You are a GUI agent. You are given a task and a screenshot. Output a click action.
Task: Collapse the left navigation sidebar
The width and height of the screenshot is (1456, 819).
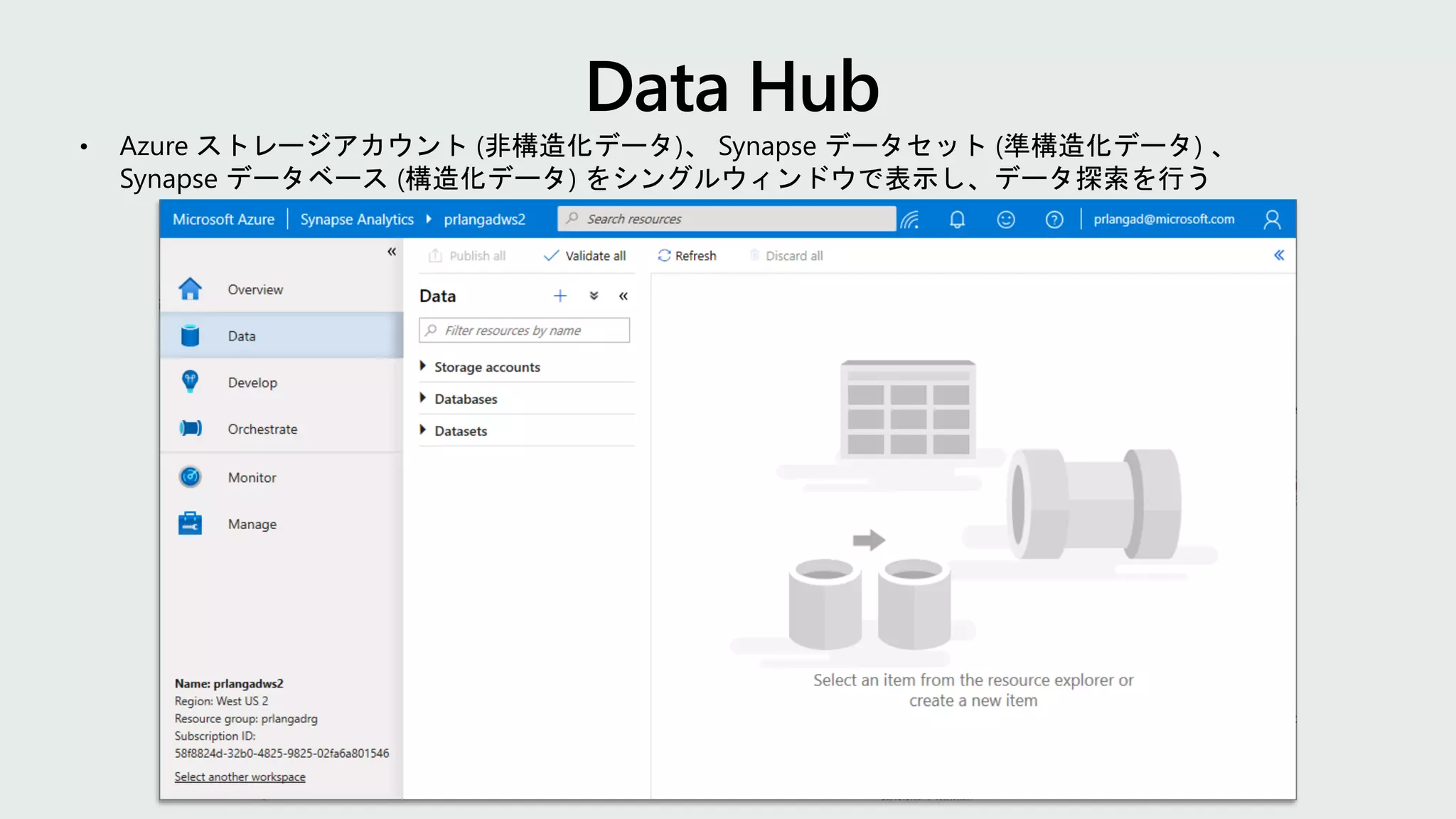[x=392, y=252]
